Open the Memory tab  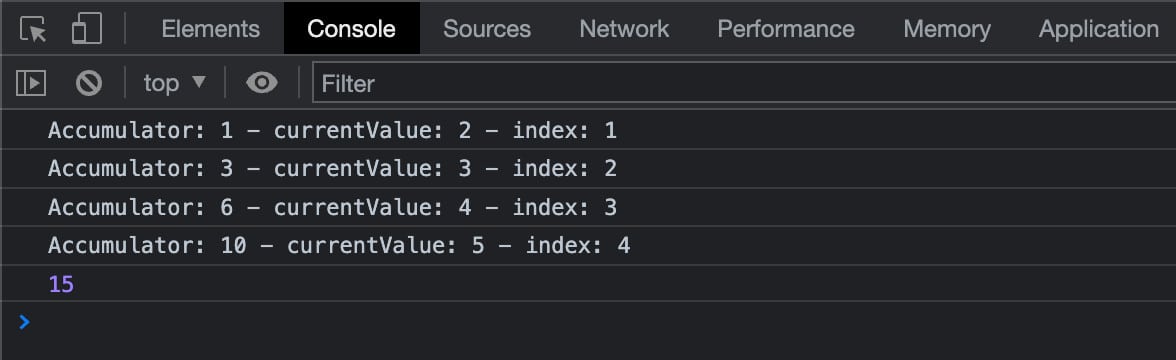(946, 29)
